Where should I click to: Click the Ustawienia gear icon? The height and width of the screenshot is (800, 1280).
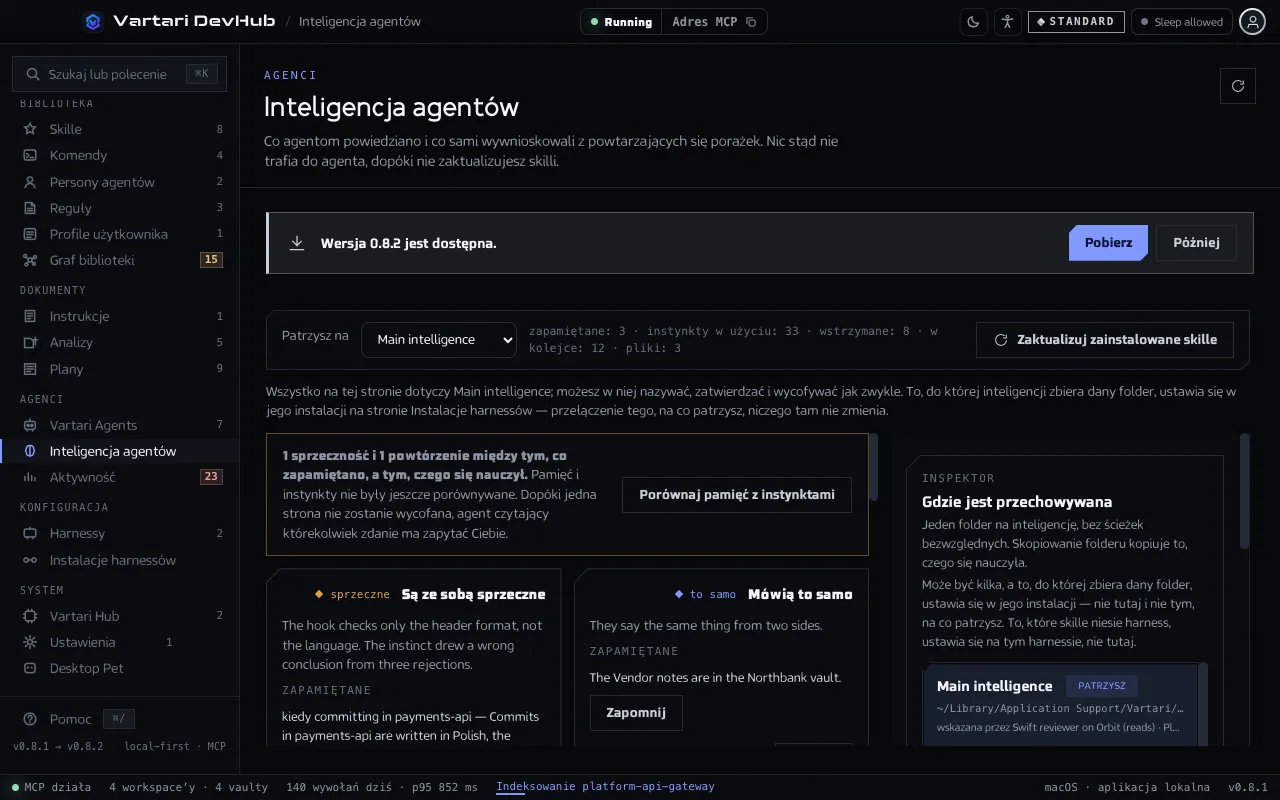click(30, 642)
